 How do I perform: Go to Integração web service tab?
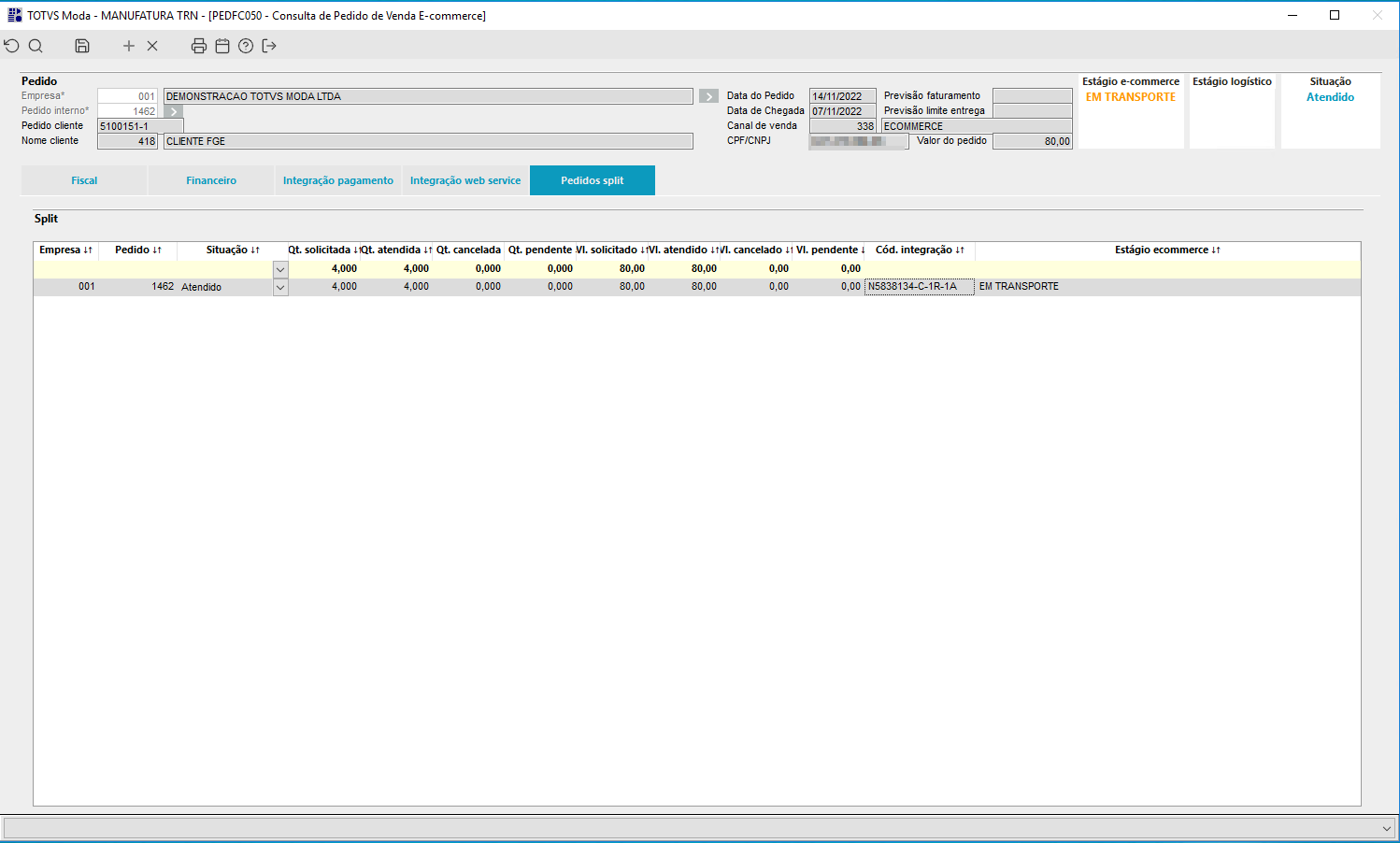[x=465, y=180]
